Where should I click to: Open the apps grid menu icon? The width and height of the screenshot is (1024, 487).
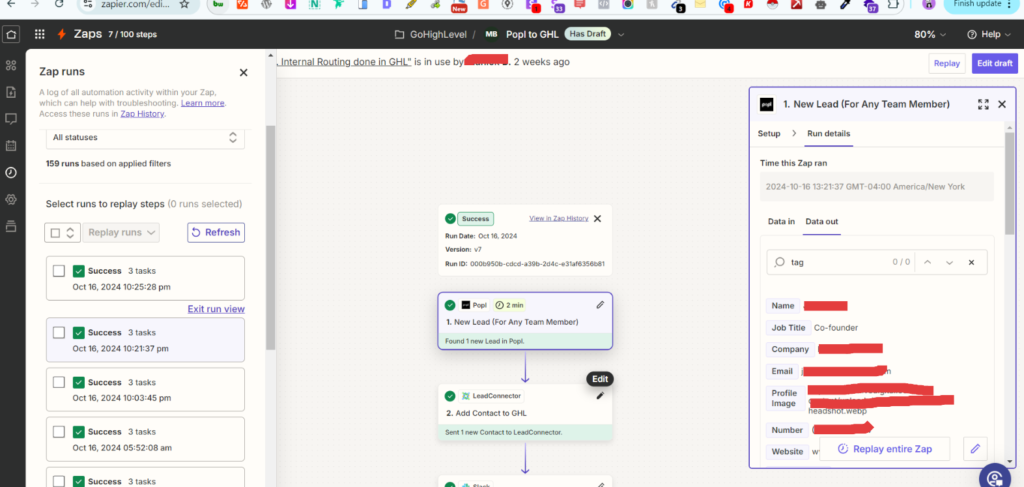point(40,35)
